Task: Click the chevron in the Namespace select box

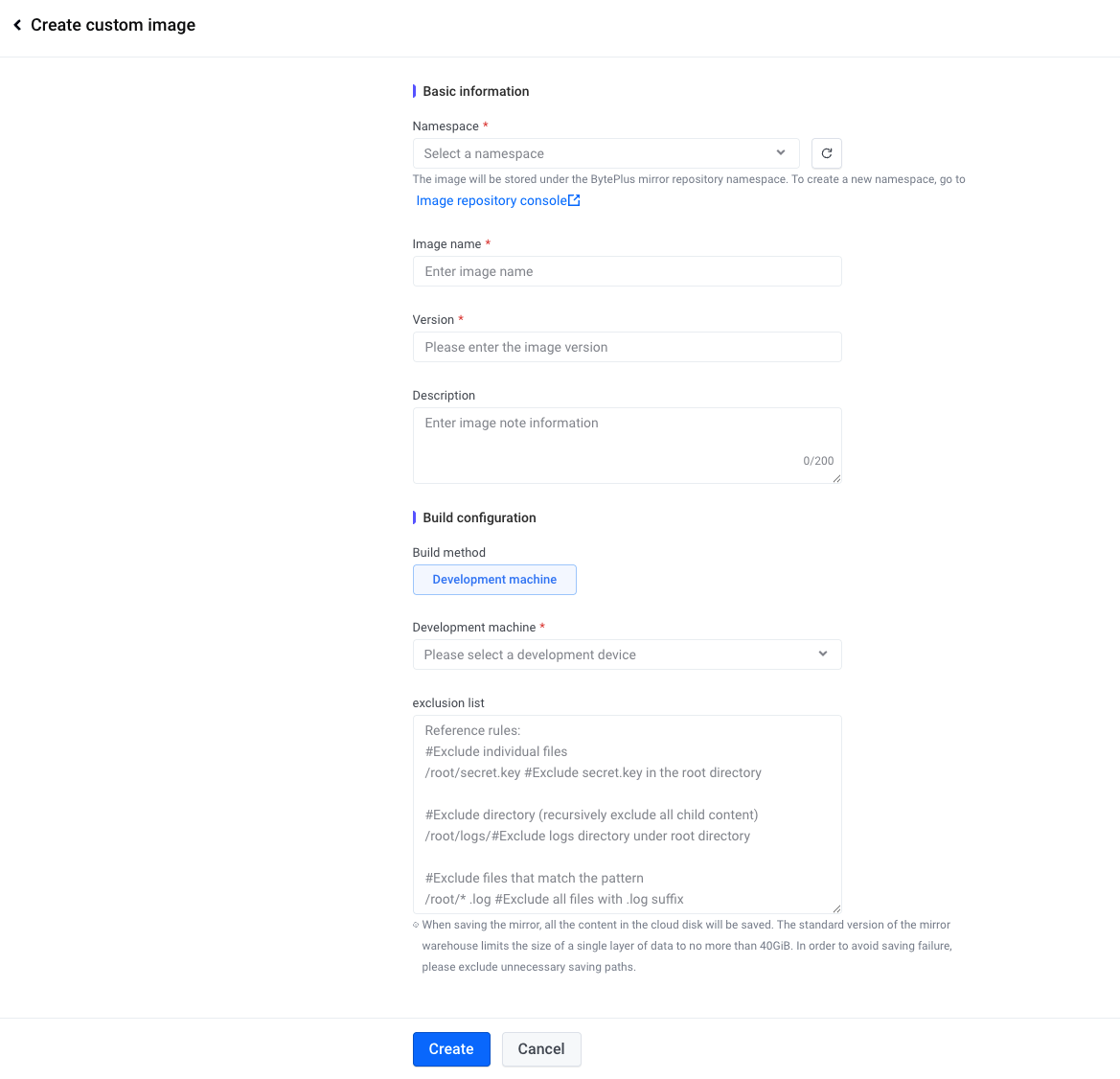Action: point(781,153)
